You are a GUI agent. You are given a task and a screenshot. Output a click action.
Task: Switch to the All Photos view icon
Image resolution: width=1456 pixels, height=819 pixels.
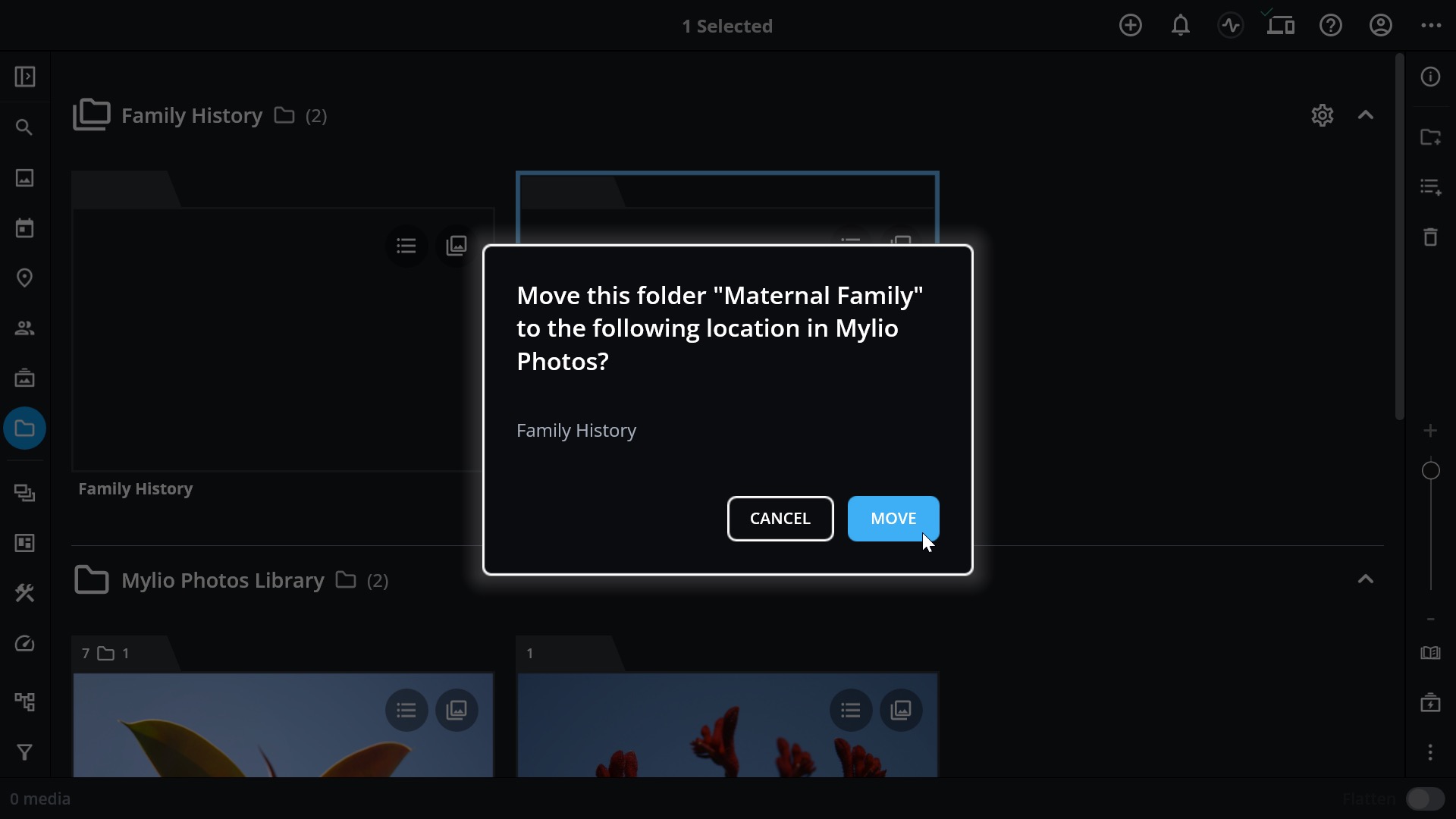25,177
